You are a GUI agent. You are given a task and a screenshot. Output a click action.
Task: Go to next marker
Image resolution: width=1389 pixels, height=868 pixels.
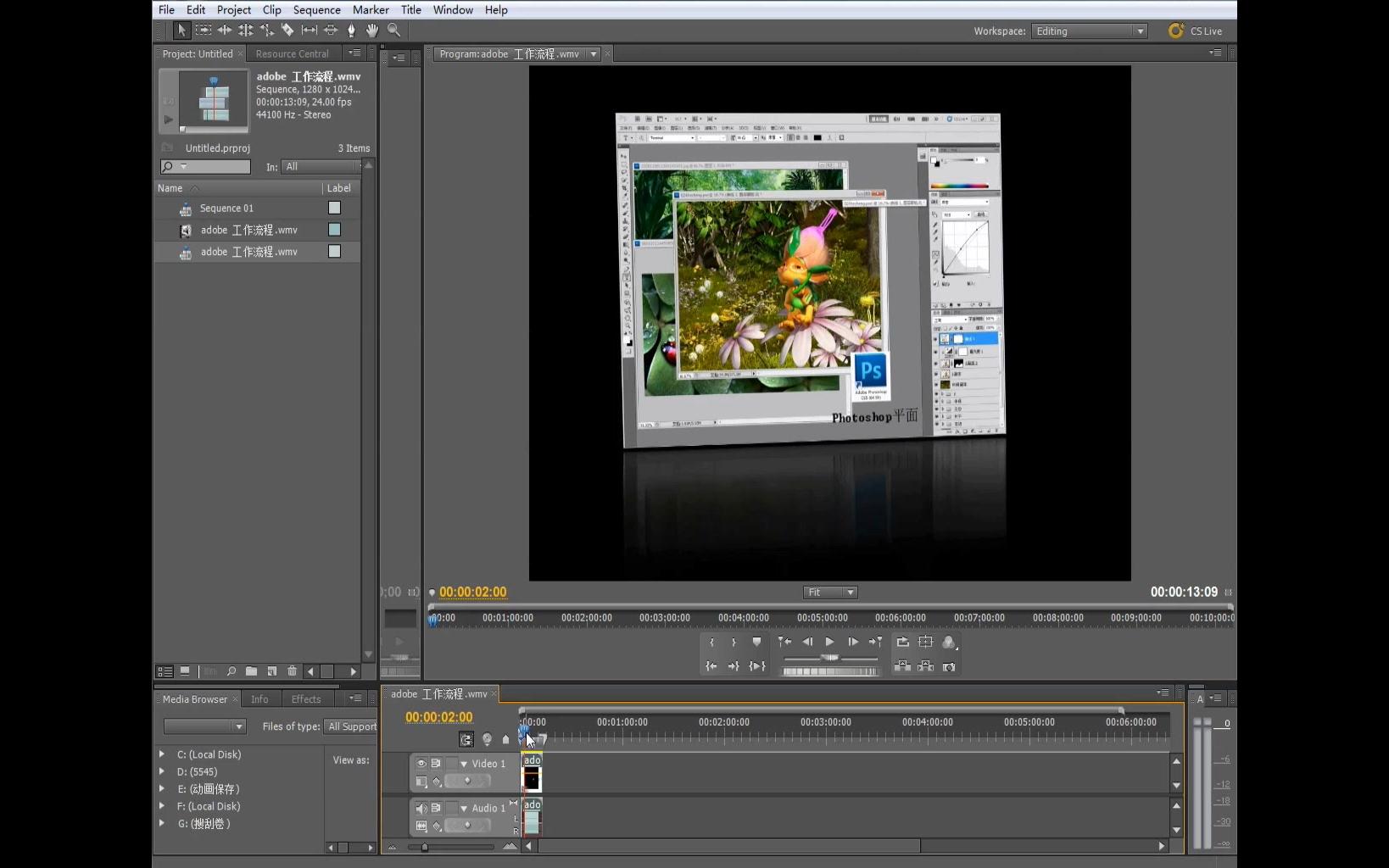coord(875,643)
